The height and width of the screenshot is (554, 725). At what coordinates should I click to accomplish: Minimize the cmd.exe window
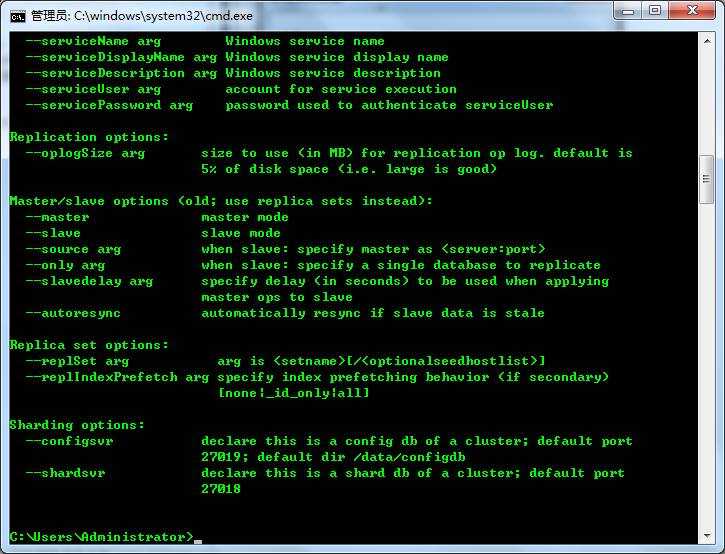coord(628,11)
